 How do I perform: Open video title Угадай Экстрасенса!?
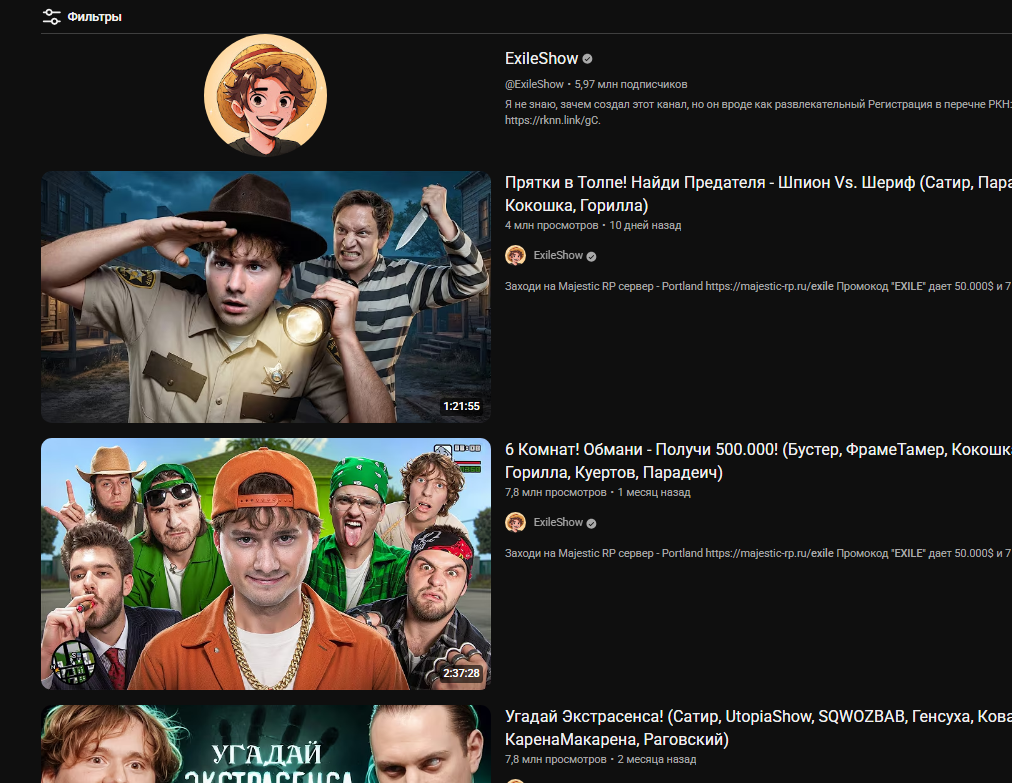tap(758, 728)
